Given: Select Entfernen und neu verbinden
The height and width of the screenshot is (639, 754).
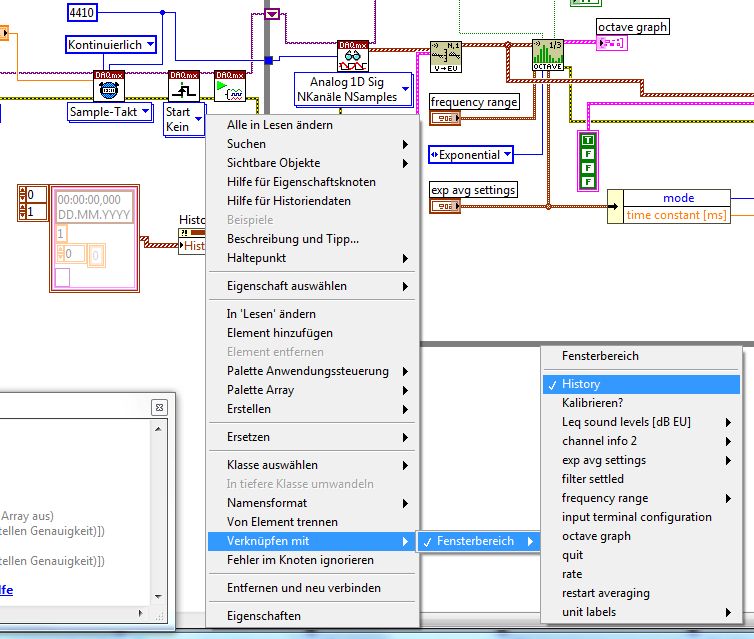Looking at the screenshot, I should (312, 588).
